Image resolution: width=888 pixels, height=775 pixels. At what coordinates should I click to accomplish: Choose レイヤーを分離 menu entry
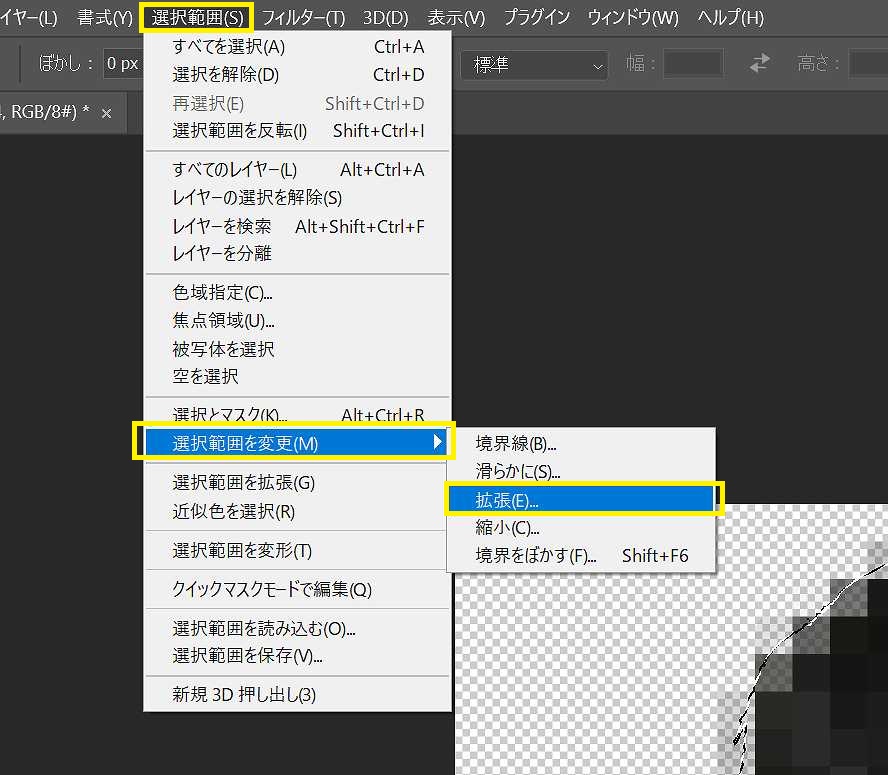pos(298,253)
